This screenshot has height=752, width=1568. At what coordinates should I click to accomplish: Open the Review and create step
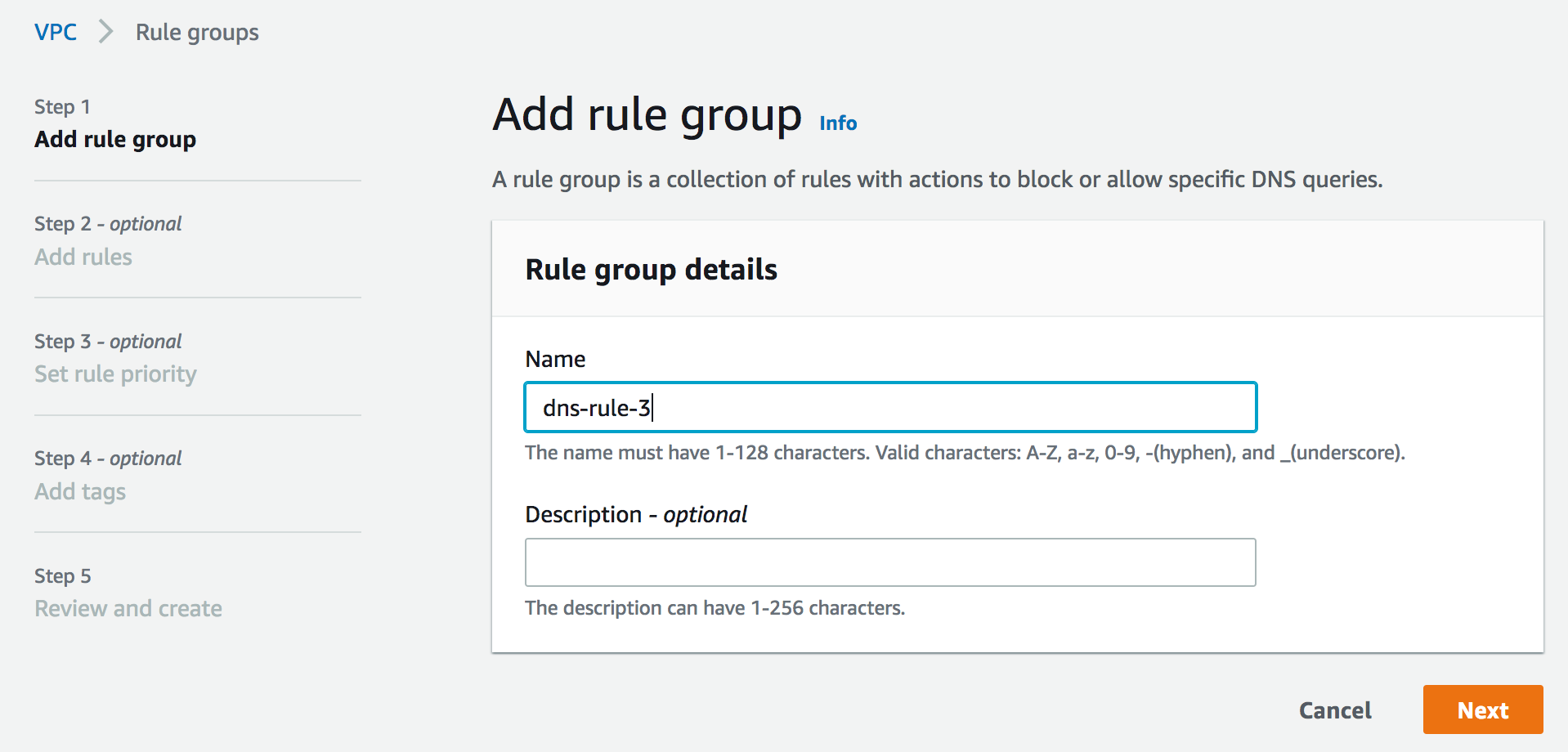(128, 609)
